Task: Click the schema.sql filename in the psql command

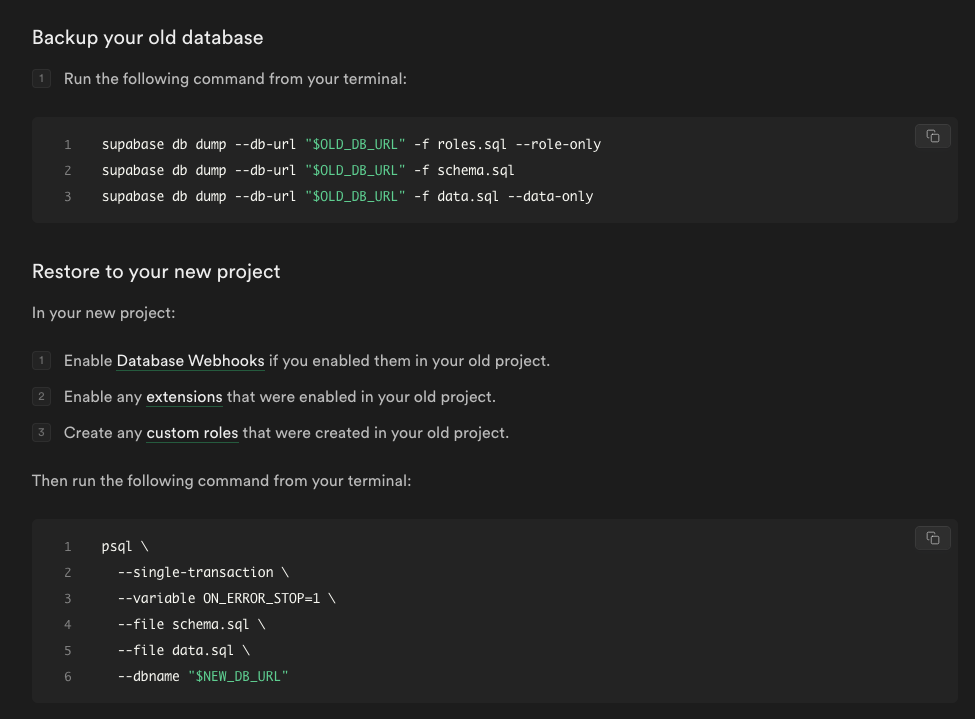Action: (210, 624)
